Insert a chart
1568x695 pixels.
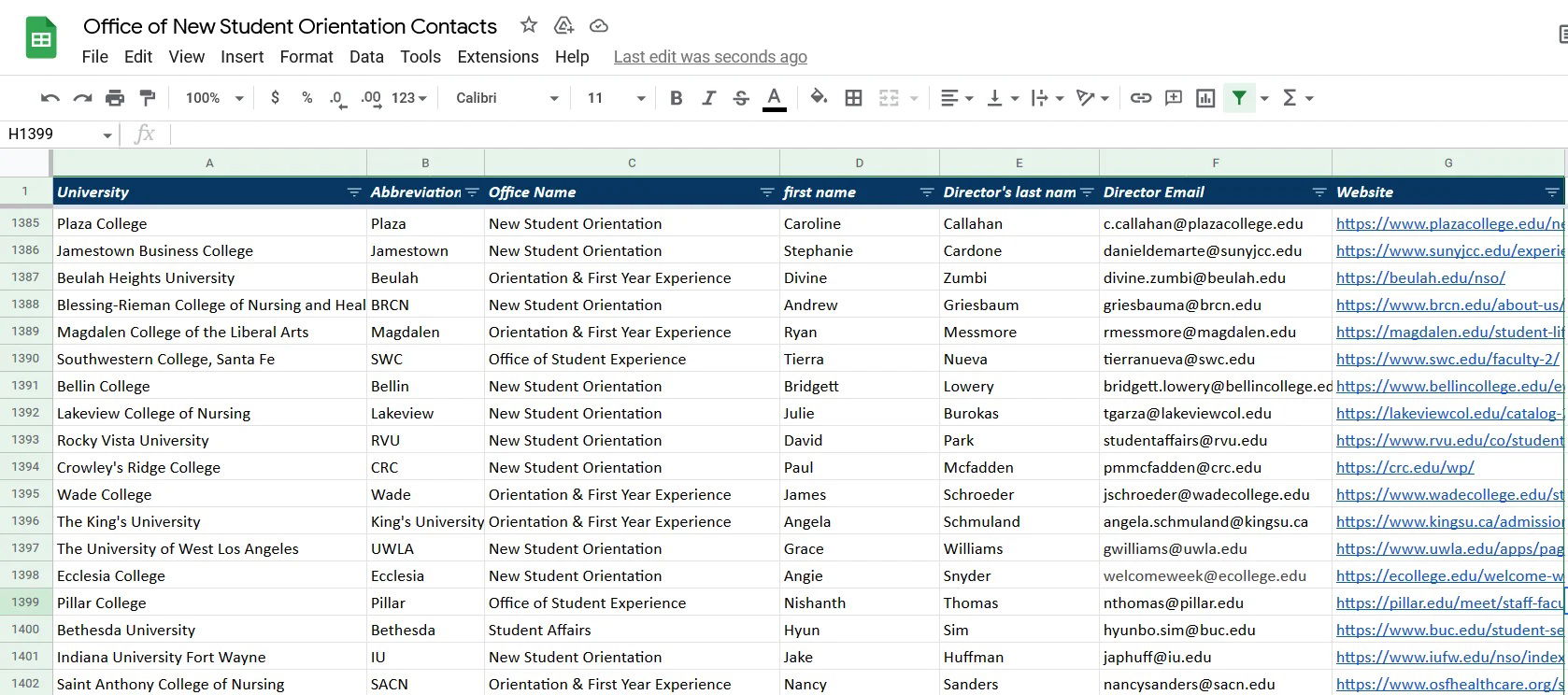click(x=1205, y=98)
